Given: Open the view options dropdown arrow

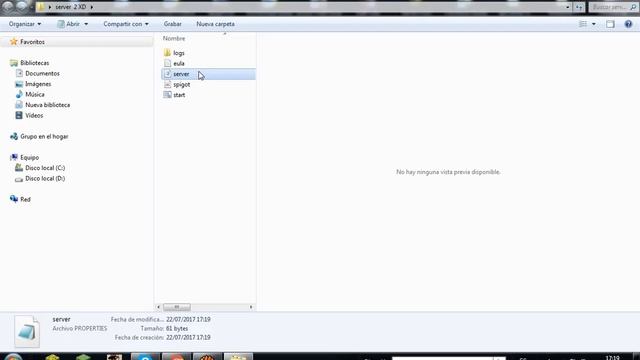Looking at the screenshot, I should tap(594, 24).
